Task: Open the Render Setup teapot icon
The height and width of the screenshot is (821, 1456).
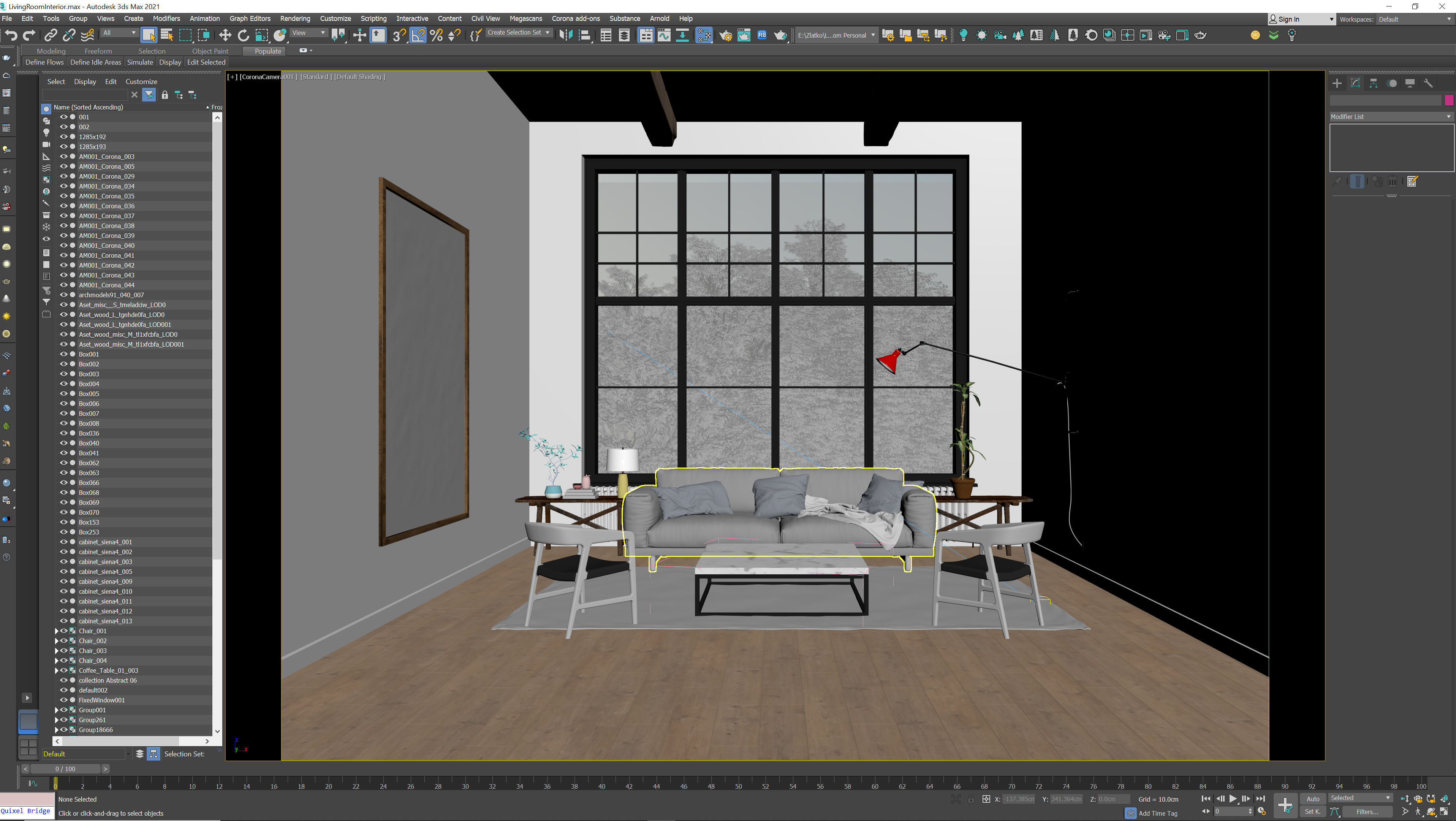Action: click(x=726, y=35)
